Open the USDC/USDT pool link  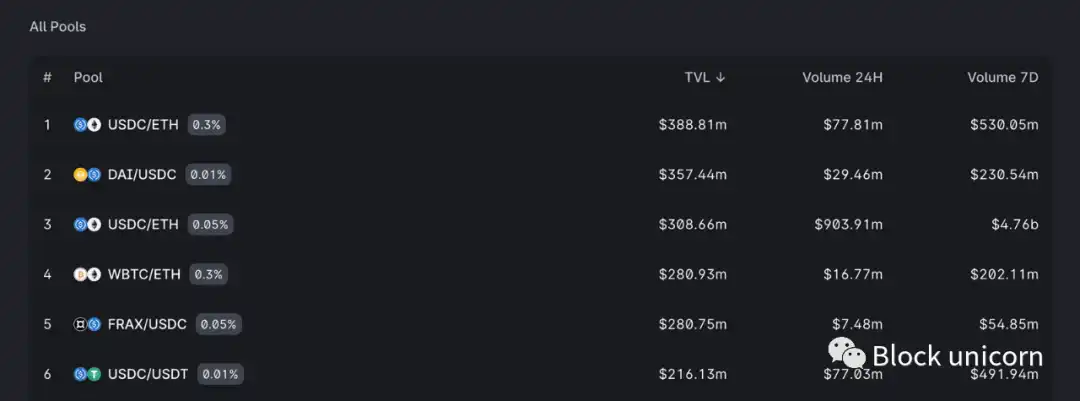pos(148,374)
